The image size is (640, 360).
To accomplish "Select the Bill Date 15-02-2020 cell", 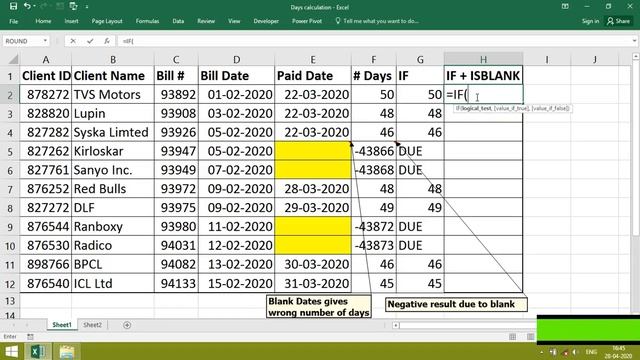I will point(236,283).
